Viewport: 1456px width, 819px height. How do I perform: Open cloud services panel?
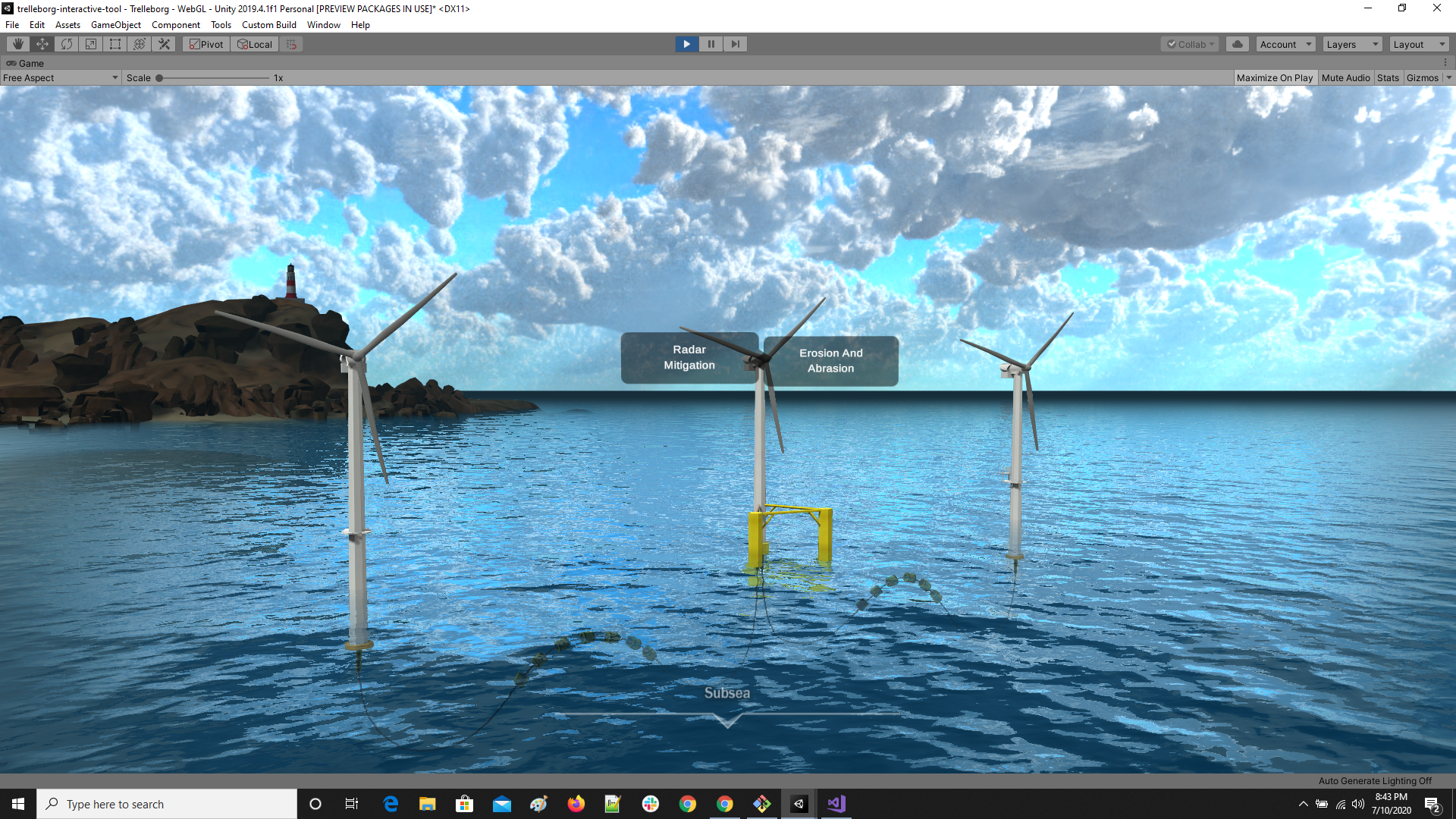[x=1238, y=44]
